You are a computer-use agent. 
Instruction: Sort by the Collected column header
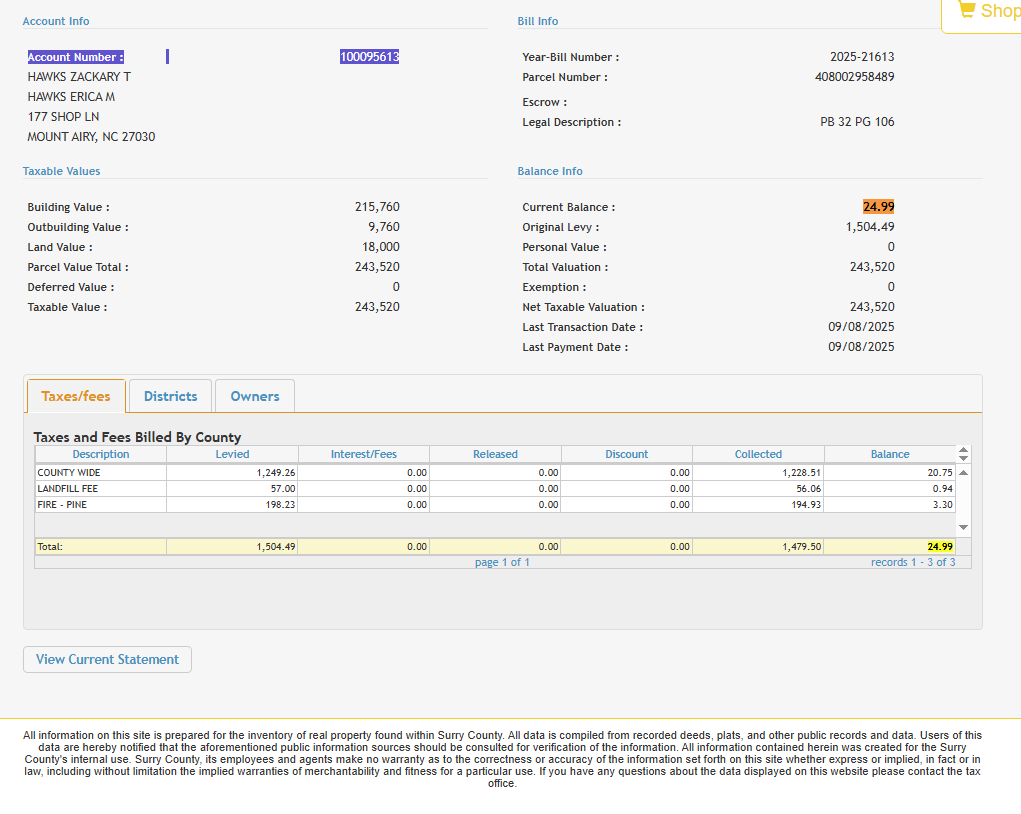tap(758, 454)
